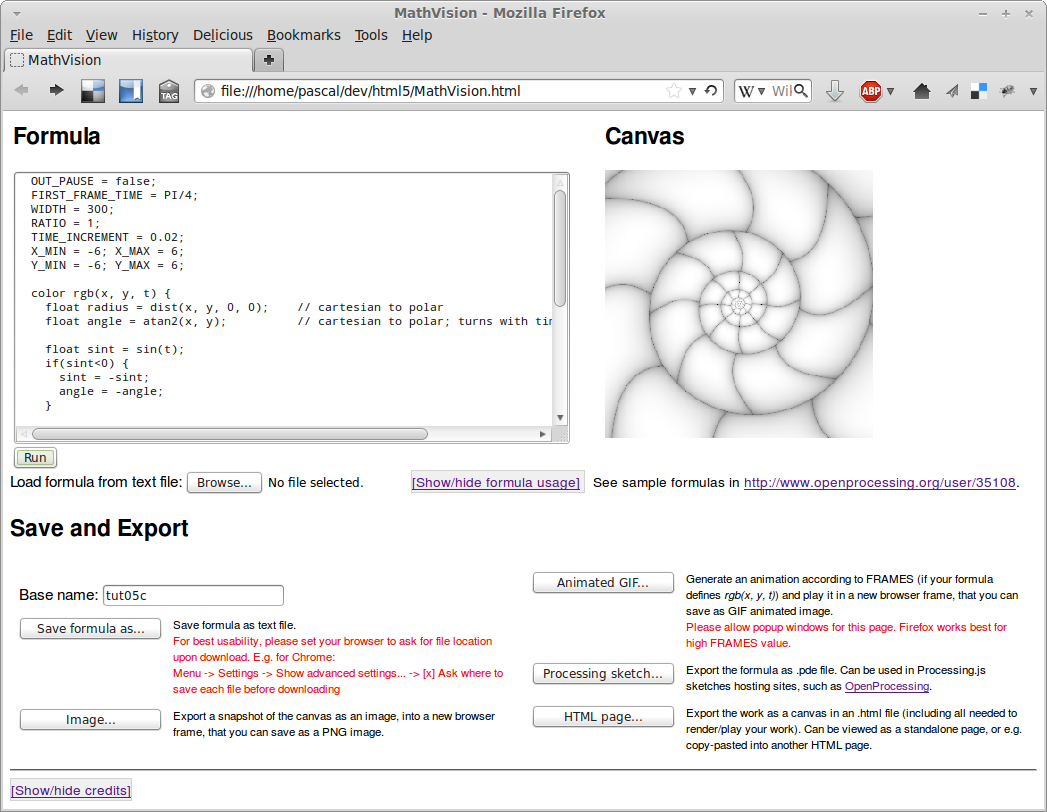1047x812 pixels.
Task: Click the Home toolbar icon
Action: pos(921,91)
